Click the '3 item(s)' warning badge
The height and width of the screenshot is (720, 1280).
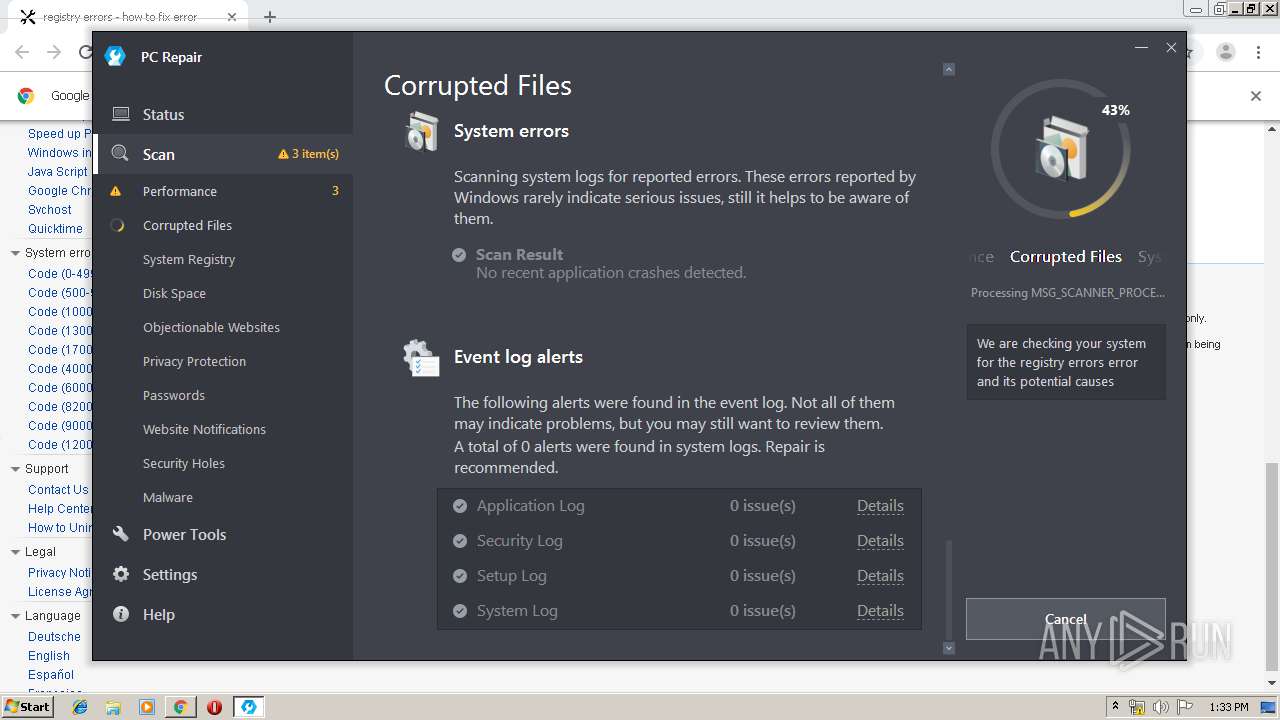pyautogui.click(x=308, y=154)
